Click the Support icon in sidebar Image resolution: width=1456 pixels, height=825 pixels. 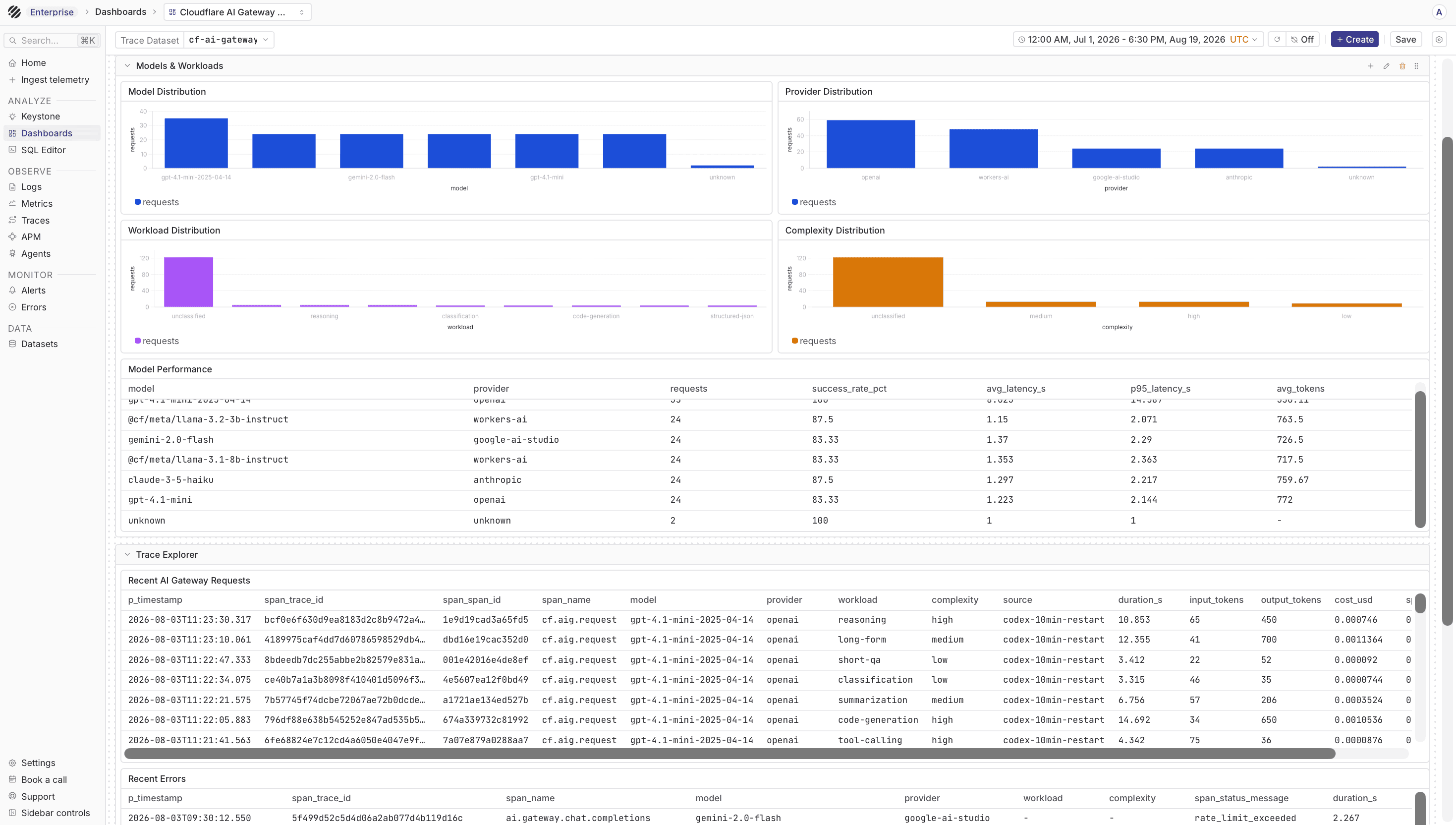[12, 796]
